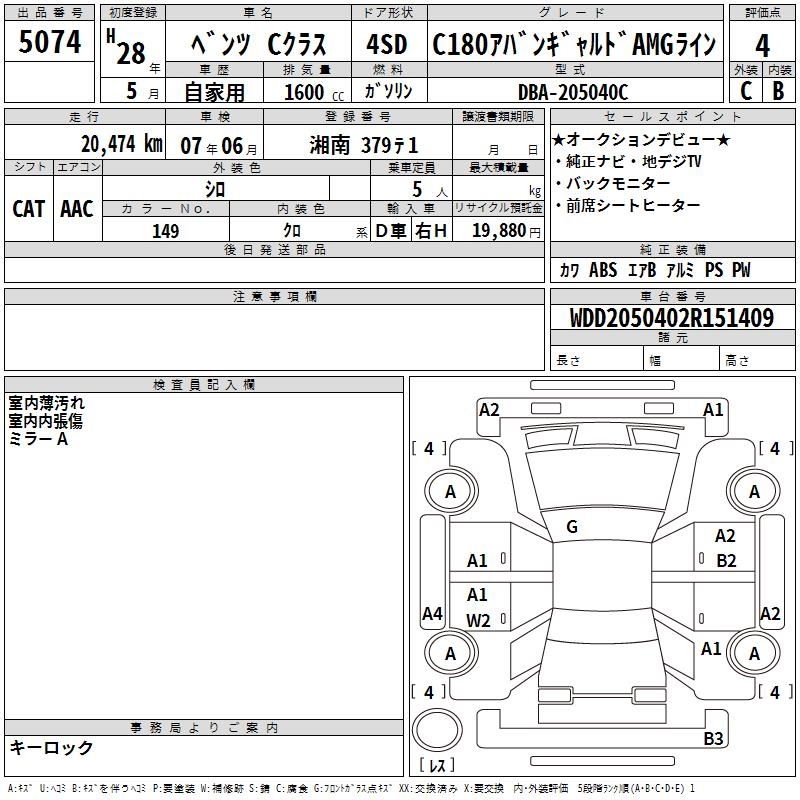This screenshot has height=800, width=800.
Task: Click the air conditioner value AAC
Action: 77,209
